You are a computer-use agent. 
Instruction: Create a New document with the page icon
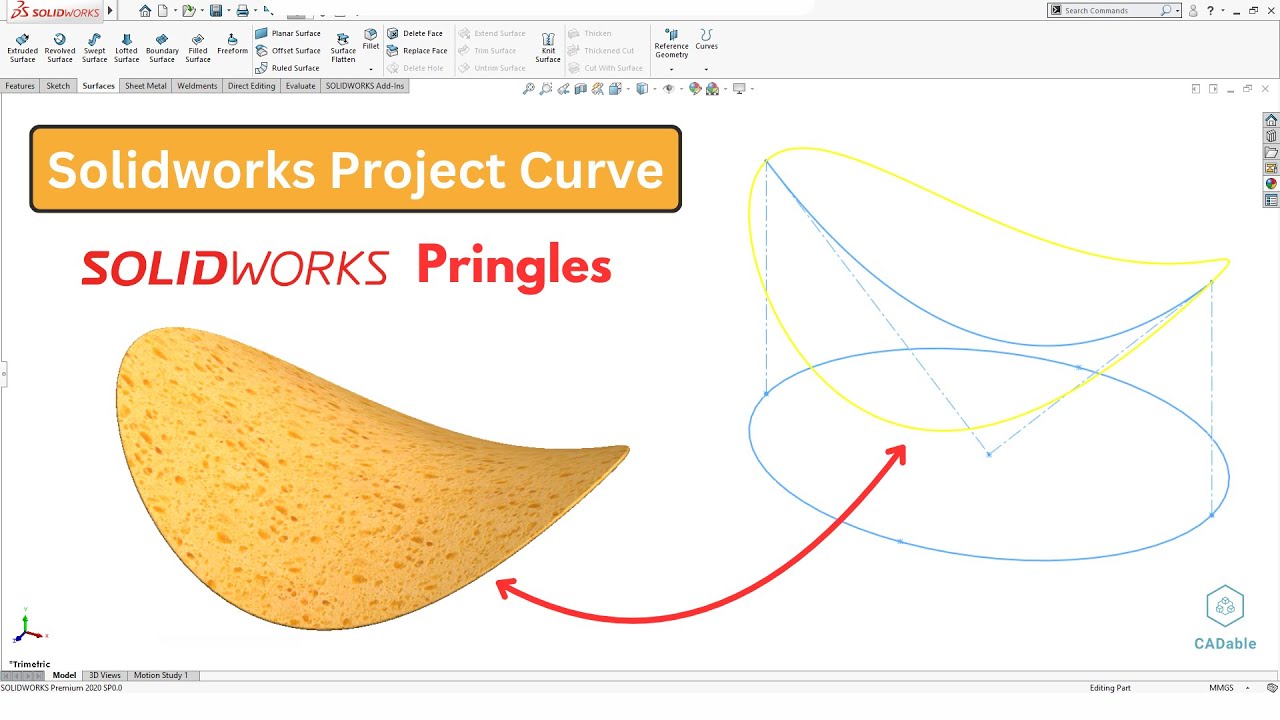click(162, 11)
